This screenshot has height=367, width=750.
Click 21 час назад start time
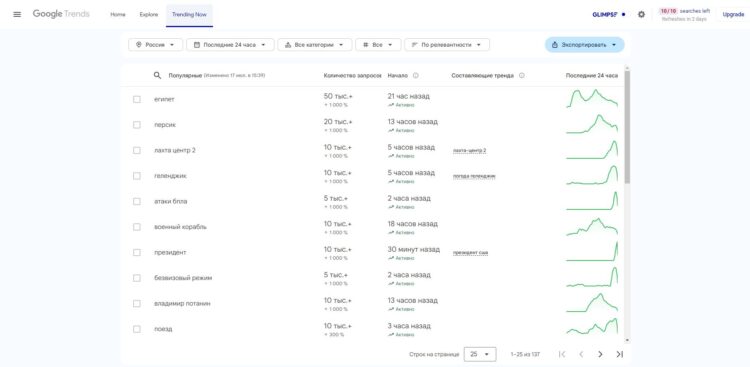pos(408,96)
